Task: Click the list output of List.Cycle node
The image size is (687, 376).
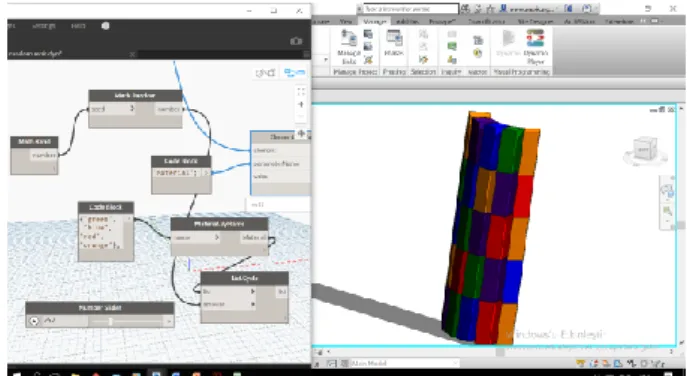Action: coord(282,291)
